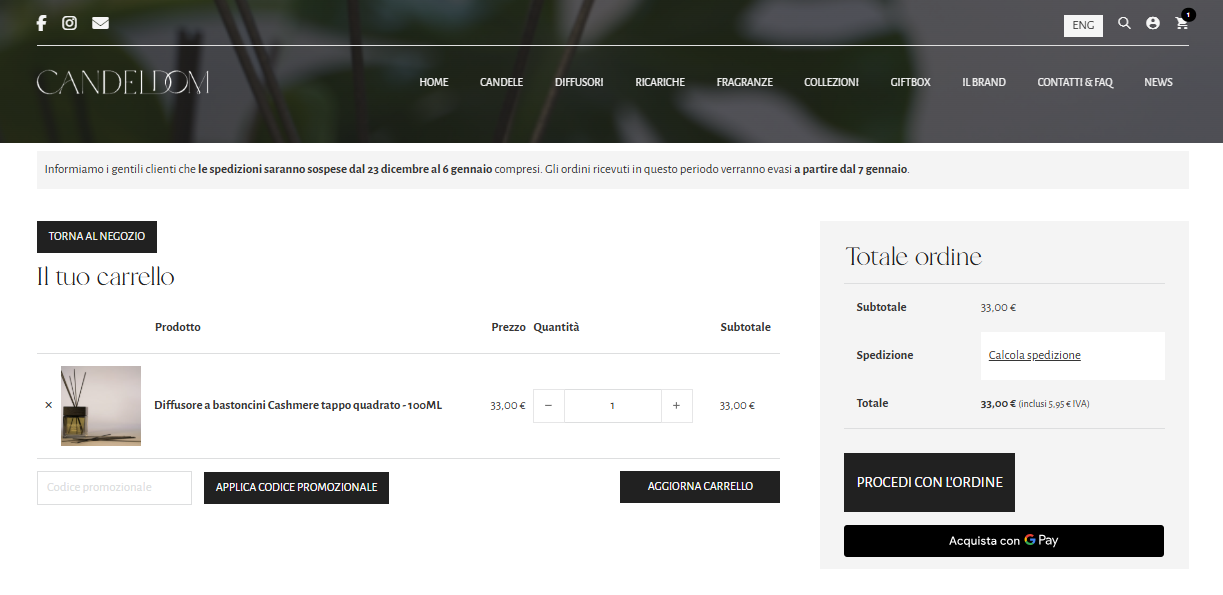Click PROCEDI CON L'ORDINE
Viewport: 1223px width, 595px height.
pyautogui.click(x=929, y=481)
